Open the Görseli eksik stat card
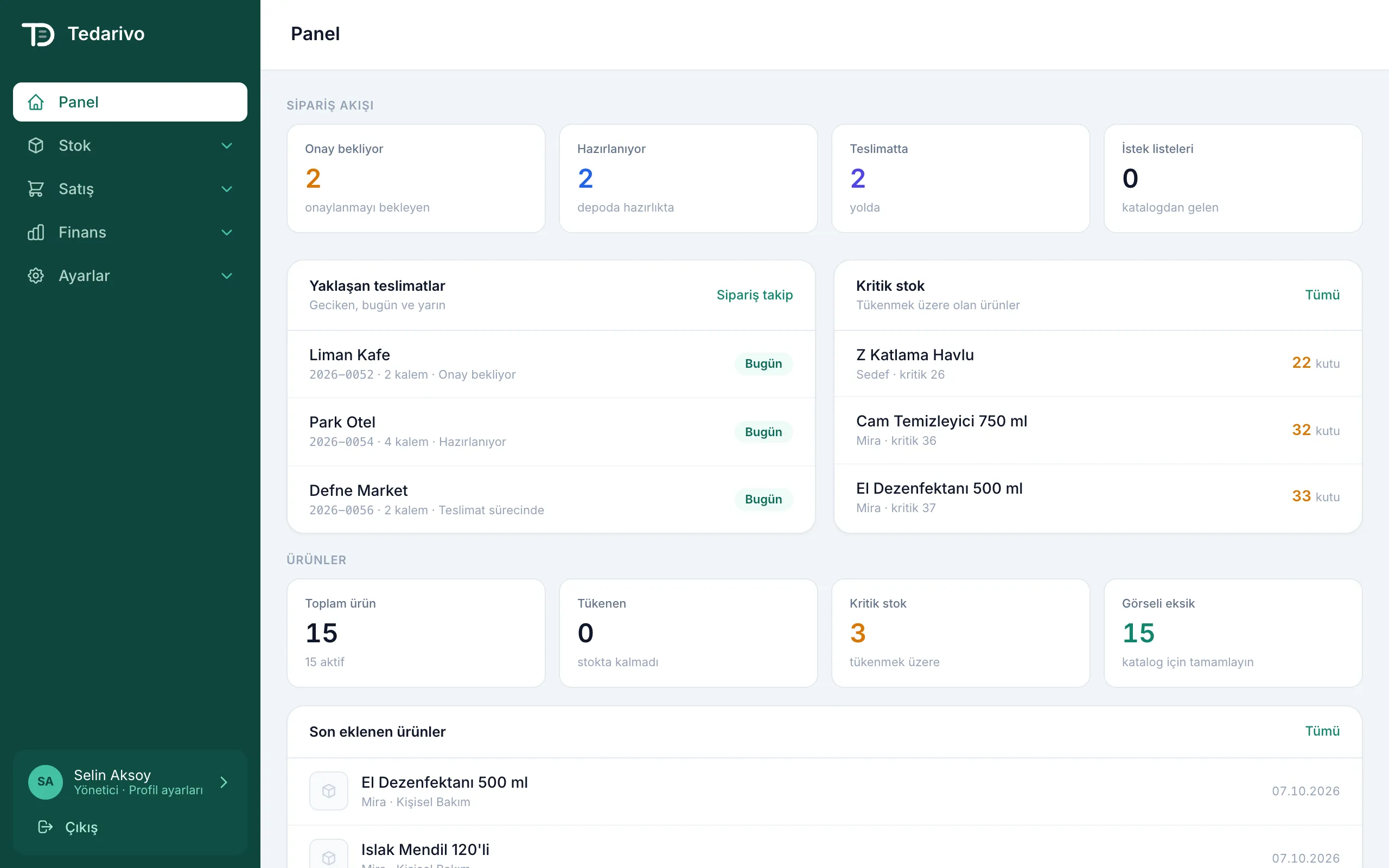1389x868 pixels. [x=1233, y=633]
